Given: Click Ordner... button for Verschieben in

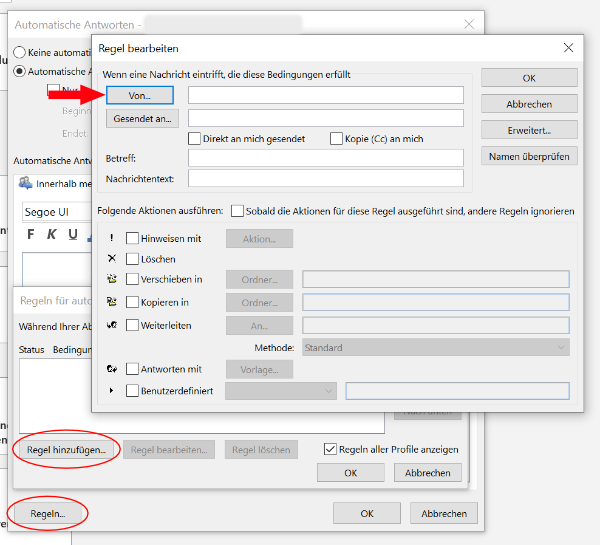Looking at the screenshot, I should tap(259, 280).
